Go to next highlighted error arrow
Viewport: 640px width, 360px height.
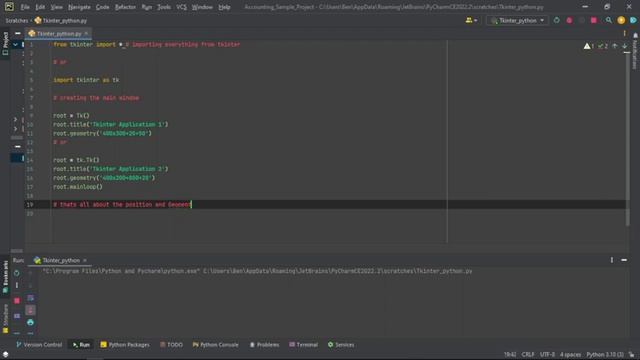click(624, 46)
